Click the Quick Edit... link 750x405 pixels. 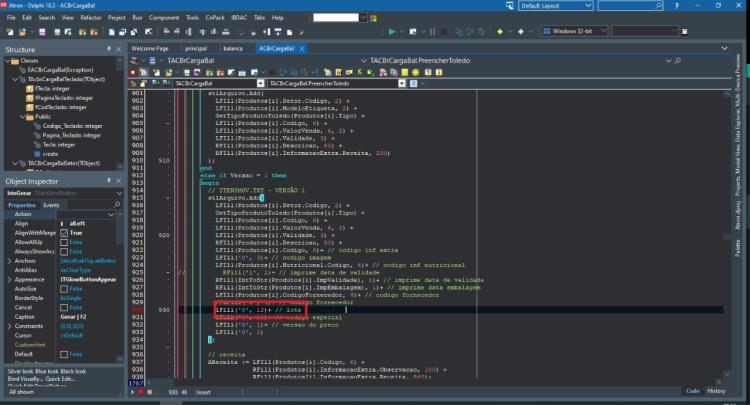[61, 379]
